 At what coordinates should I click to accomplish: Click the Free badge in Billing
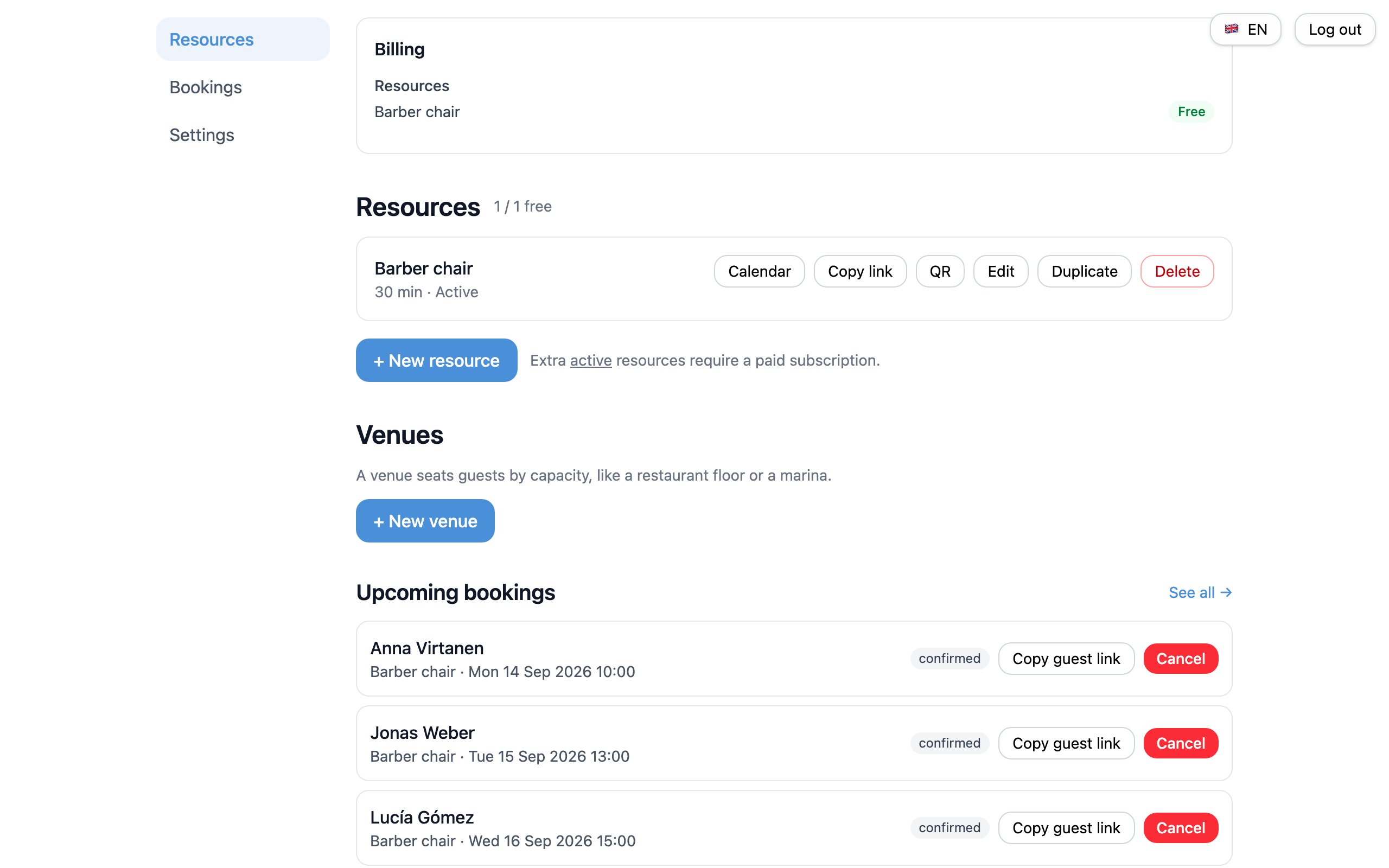[x=1191, y=111]
